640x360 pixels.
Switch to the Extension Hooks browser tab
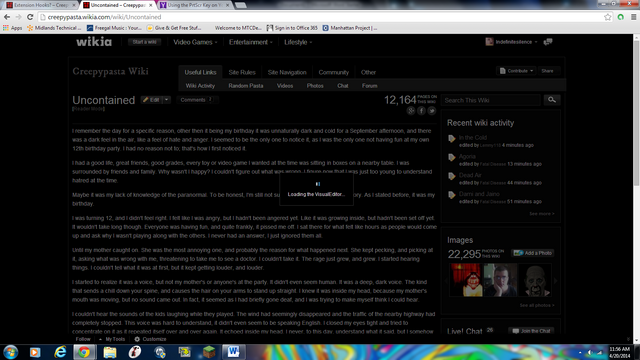click(40, 5)
